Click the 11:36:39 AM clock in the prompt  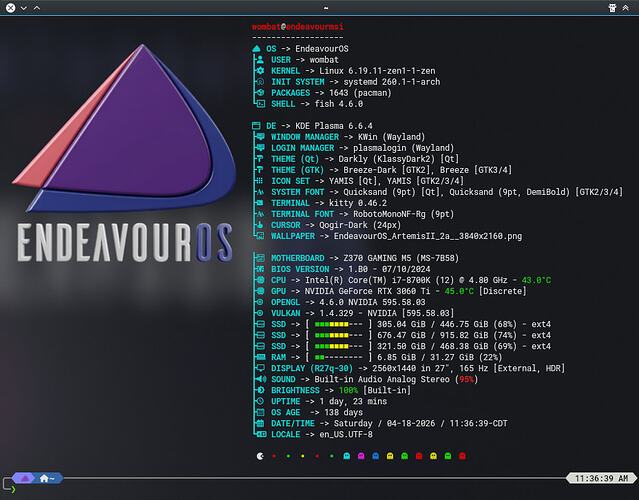tap(602, 478)
